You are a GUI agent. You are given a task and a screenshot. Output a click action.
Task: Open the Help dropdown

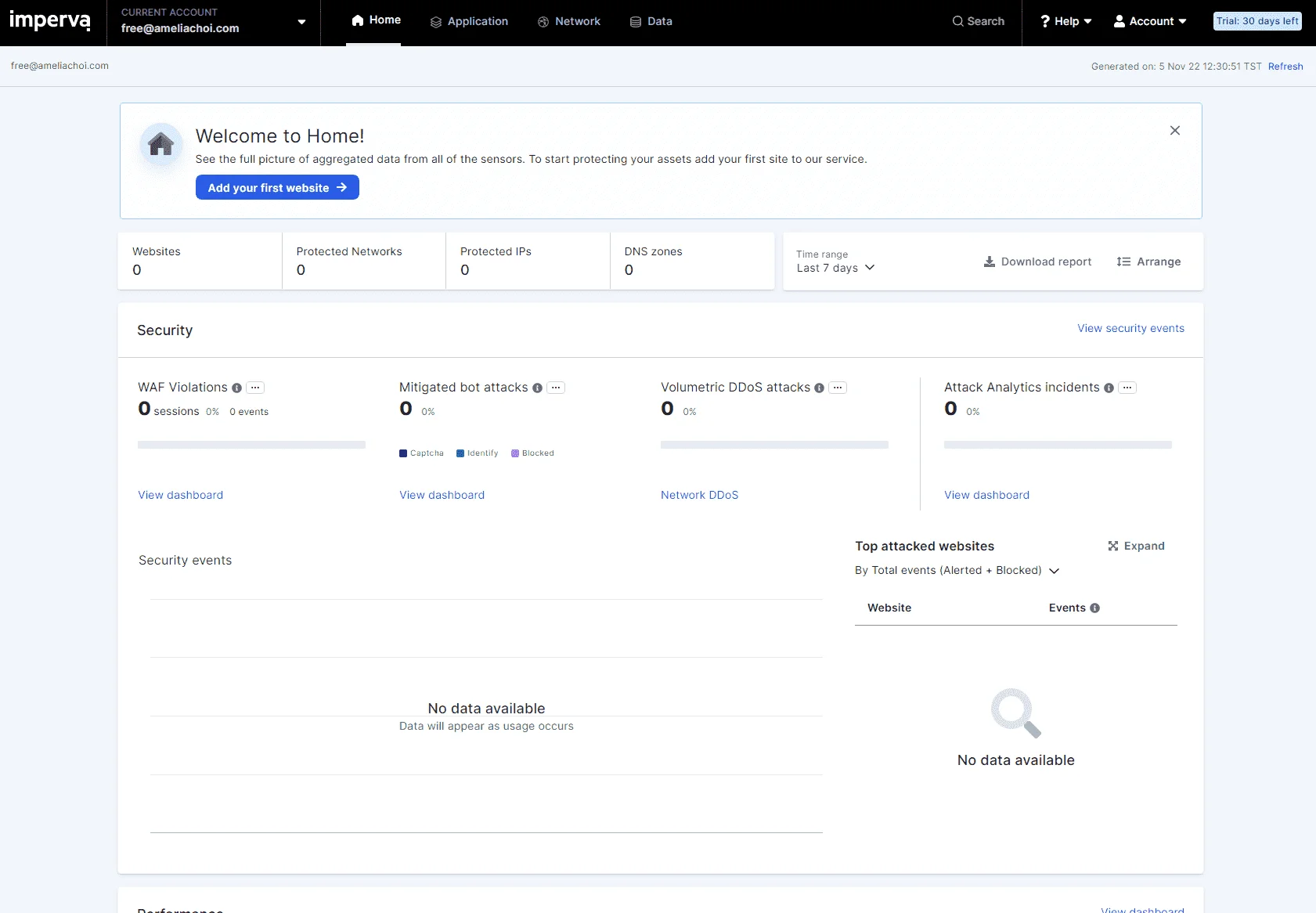tap(1065, 21)
